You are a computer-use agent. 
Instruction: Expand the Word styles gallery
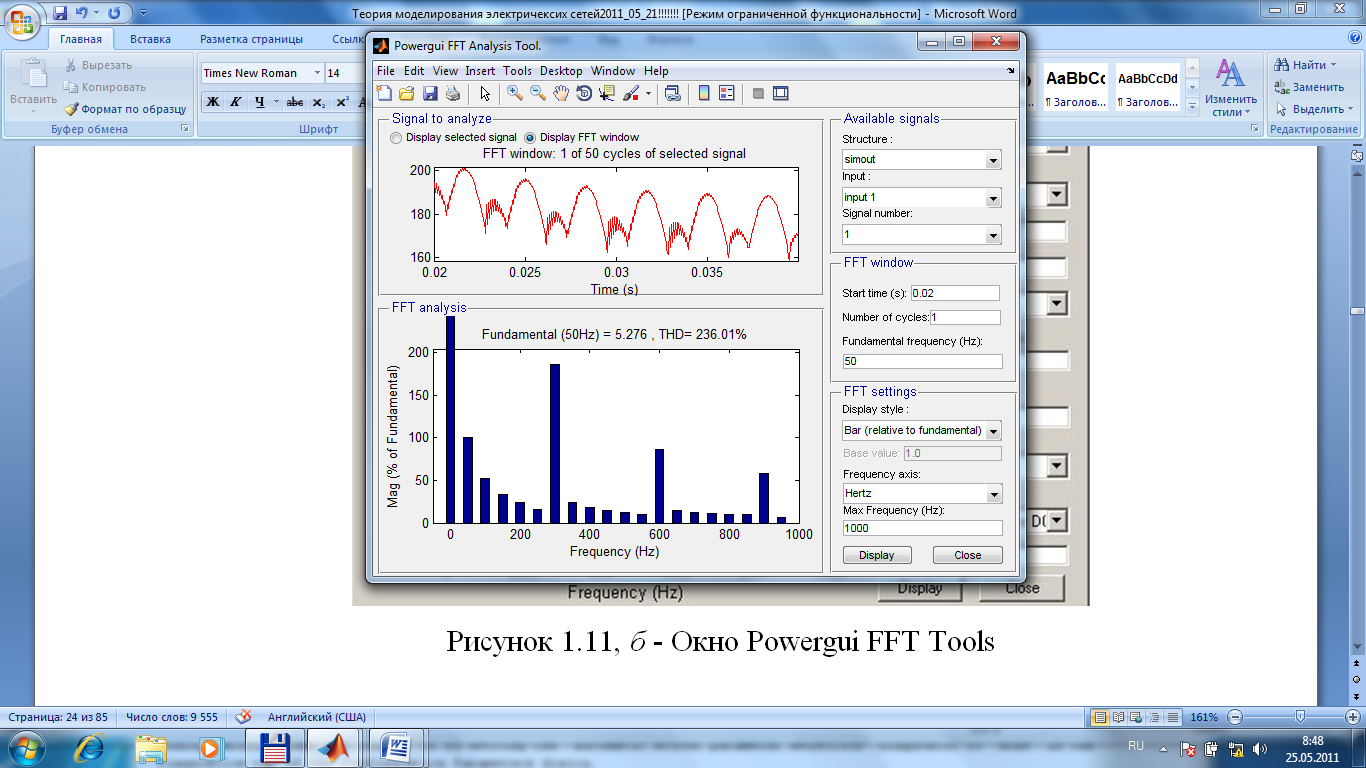pyautogui.click(x=1192, y=105)
